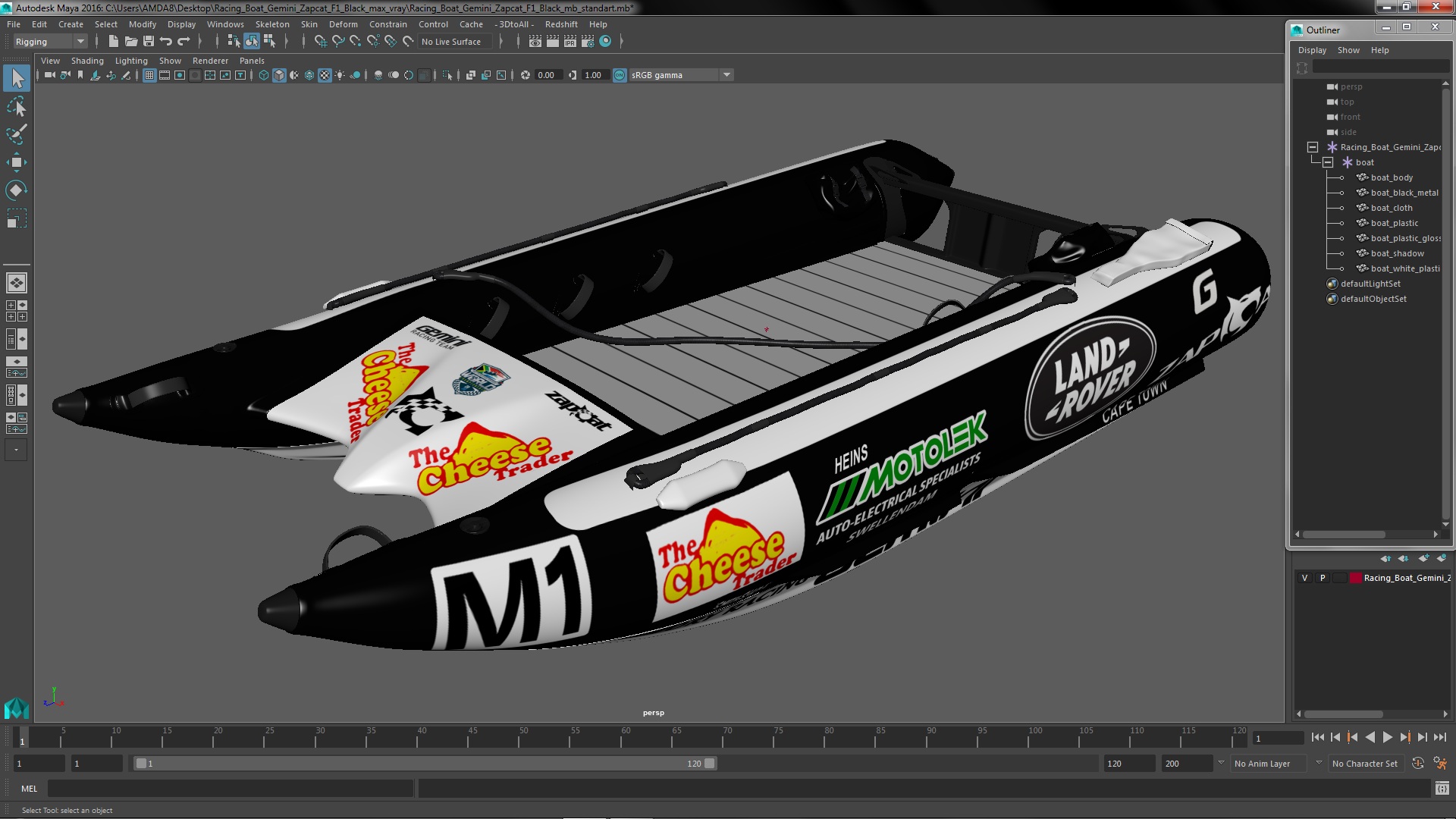Image resolution: width=1456 pixels, height=819 pixels.
Task: Collapse the boat group in the Outliner
Action: 1328,162
